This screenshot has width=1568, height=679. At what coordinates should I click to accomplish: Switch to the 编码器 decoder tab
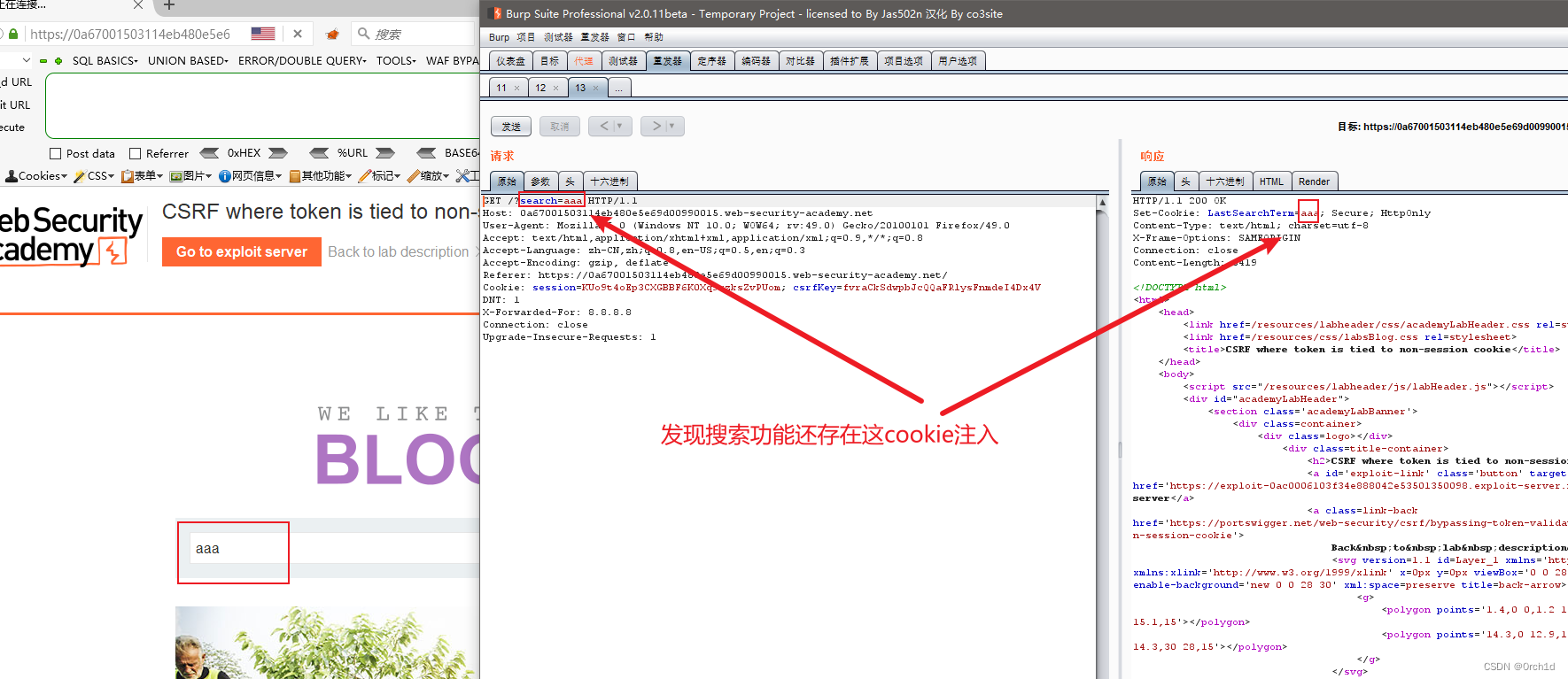[757, 61]
